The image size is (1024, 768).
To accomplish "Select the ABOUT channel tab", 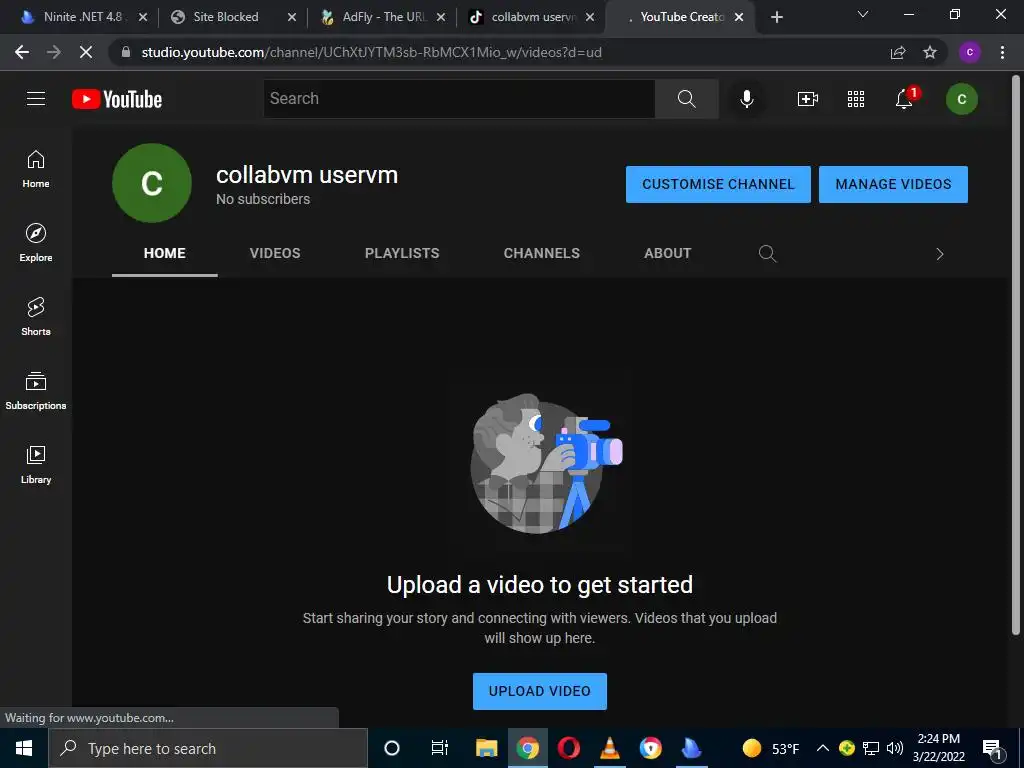I will coord(667,253).
